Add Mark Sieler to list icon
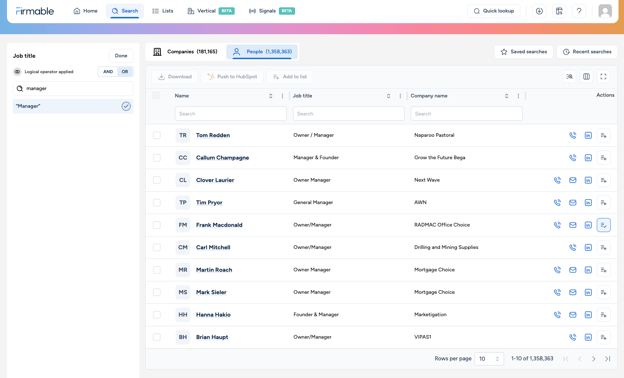The height and width of the screenshot is (378, 624). [x=604, y=292]
